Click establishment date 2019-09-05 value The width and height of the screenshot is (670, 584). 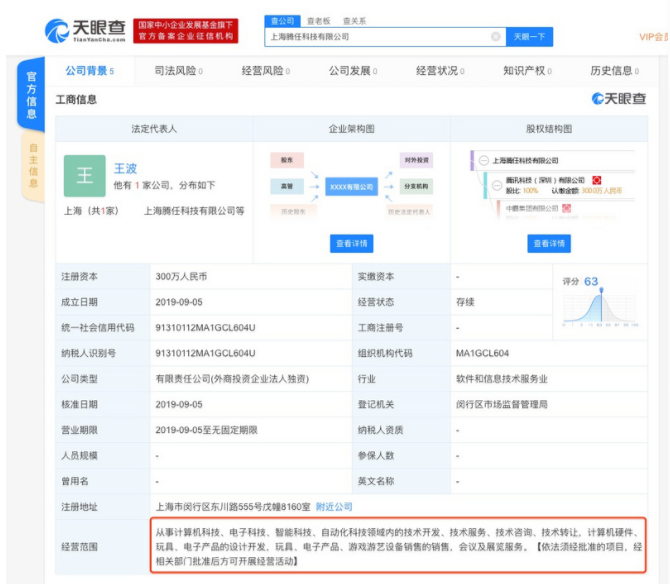pyautogui.click(x=179, y=302)
